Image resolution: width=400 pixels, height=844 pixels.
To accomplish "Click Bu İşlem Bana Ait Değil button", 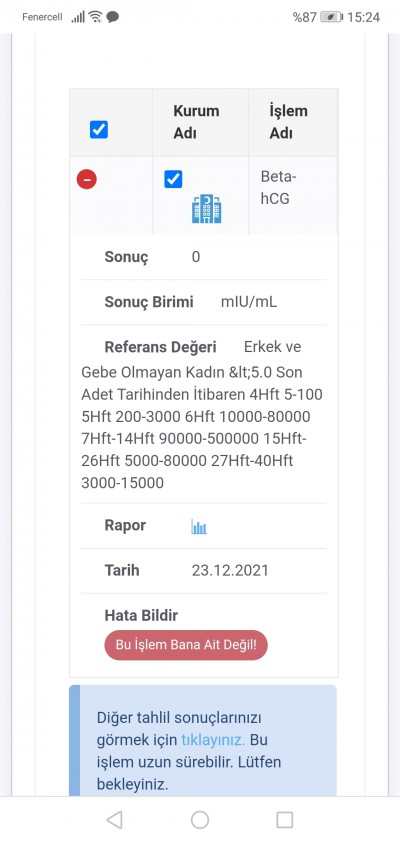I will tap(186, 645).
